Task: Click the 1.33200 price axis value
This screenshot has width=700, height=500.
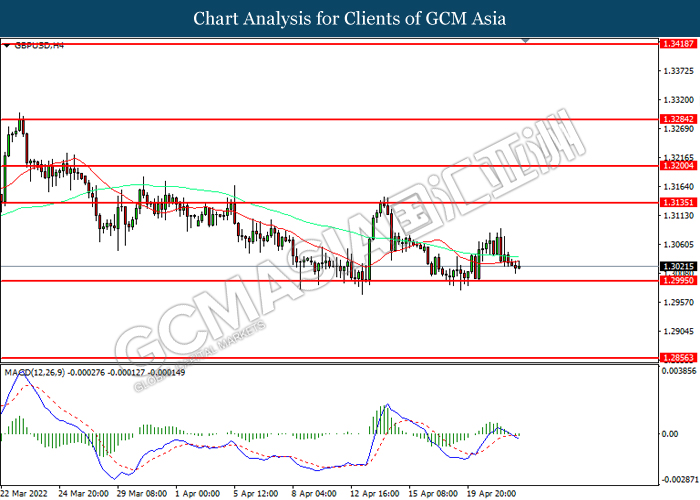Action: point(679,100)
